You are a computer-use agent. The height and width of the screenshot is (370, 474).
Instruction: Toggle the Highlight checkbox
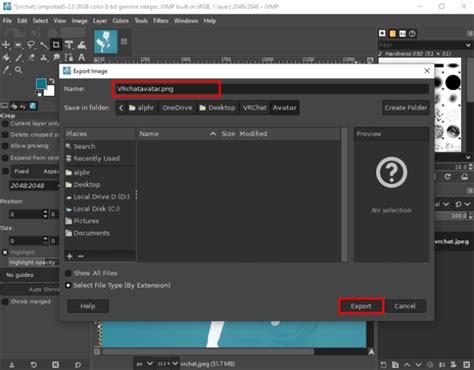tap(5, 252)
